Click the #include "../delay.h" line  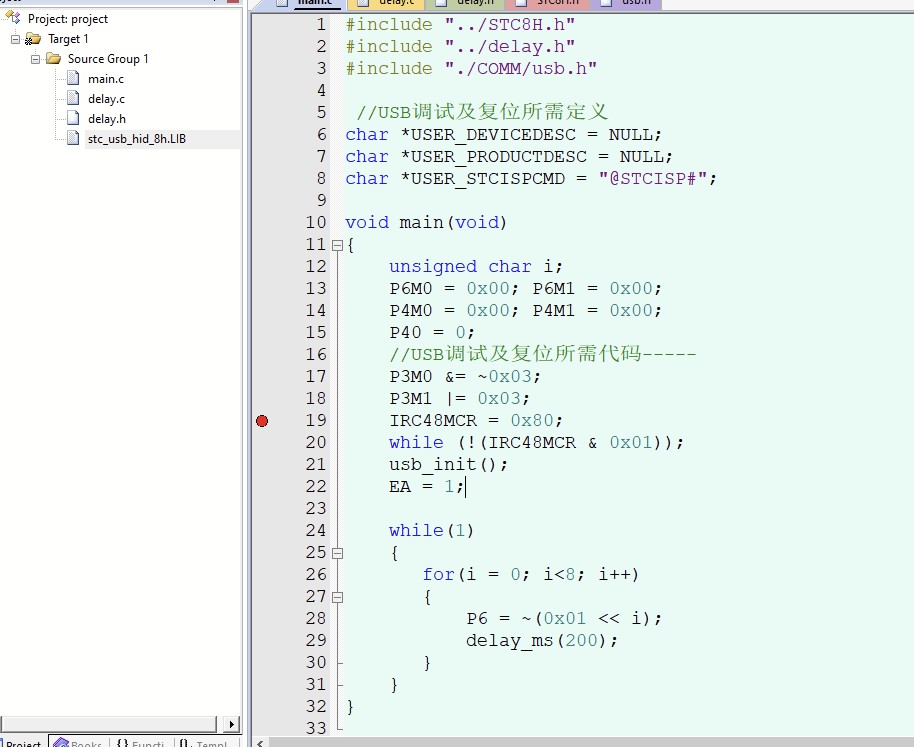[x=460, y=46]
